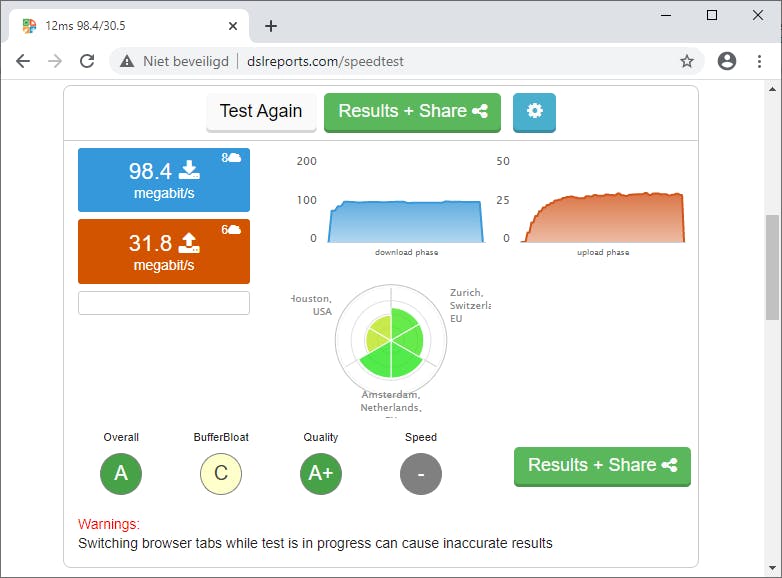Image resolution: width=782 pixels, height=578 pixels.
Task: Click the page scrollbar thumb
Action: click(772, 267)
